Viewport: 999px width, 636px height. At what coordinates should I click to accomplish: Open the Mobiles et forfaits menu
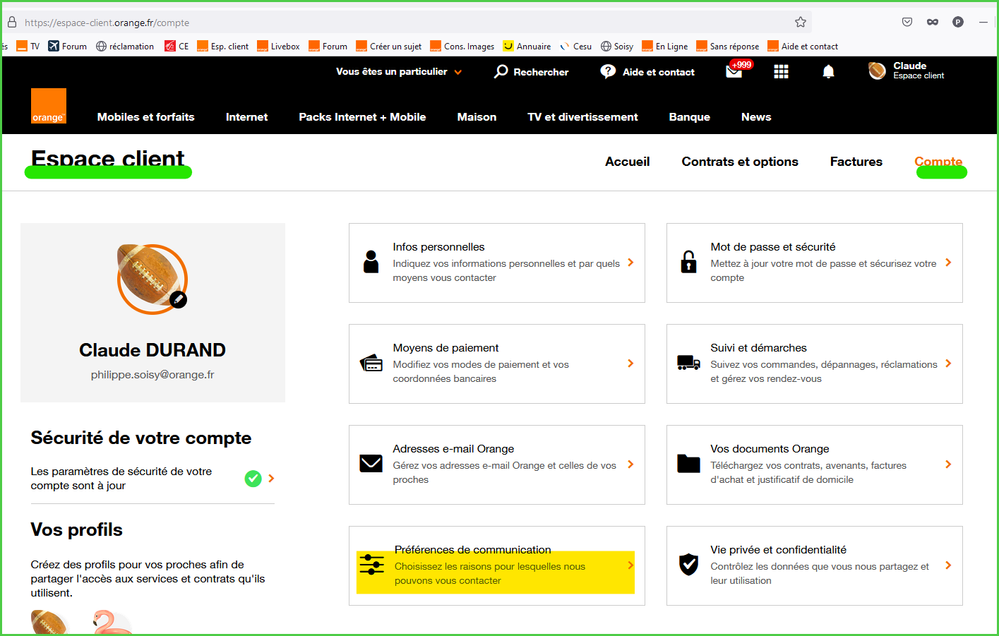146,117
